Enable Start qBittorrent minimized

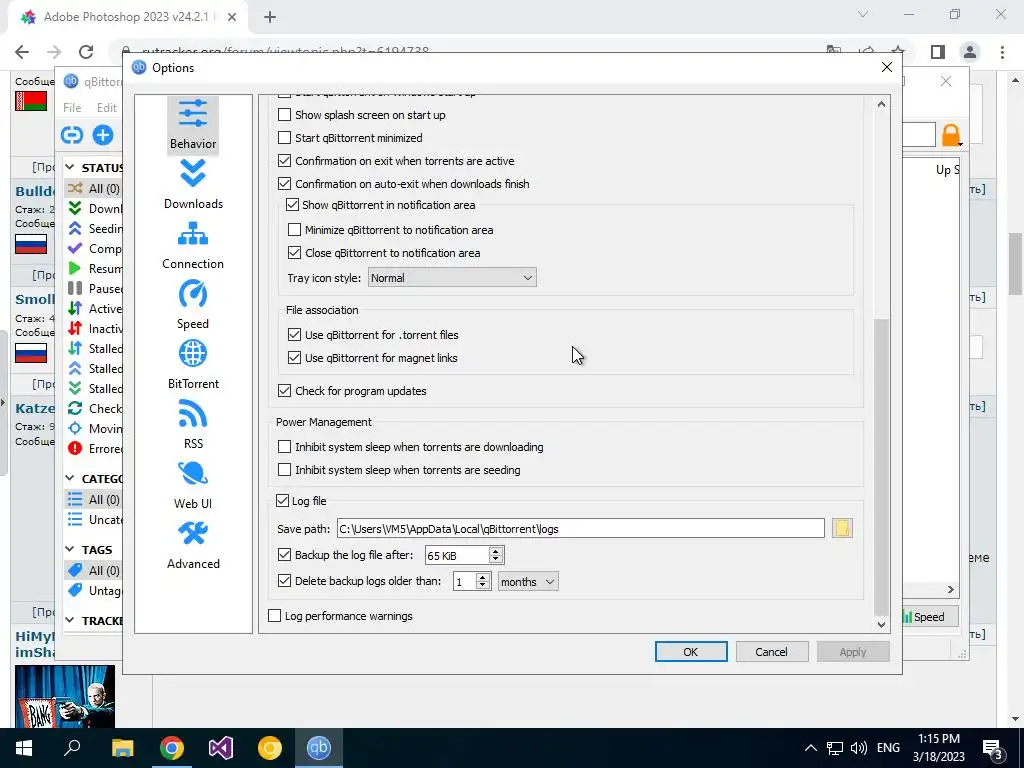(x=284, y=138)
